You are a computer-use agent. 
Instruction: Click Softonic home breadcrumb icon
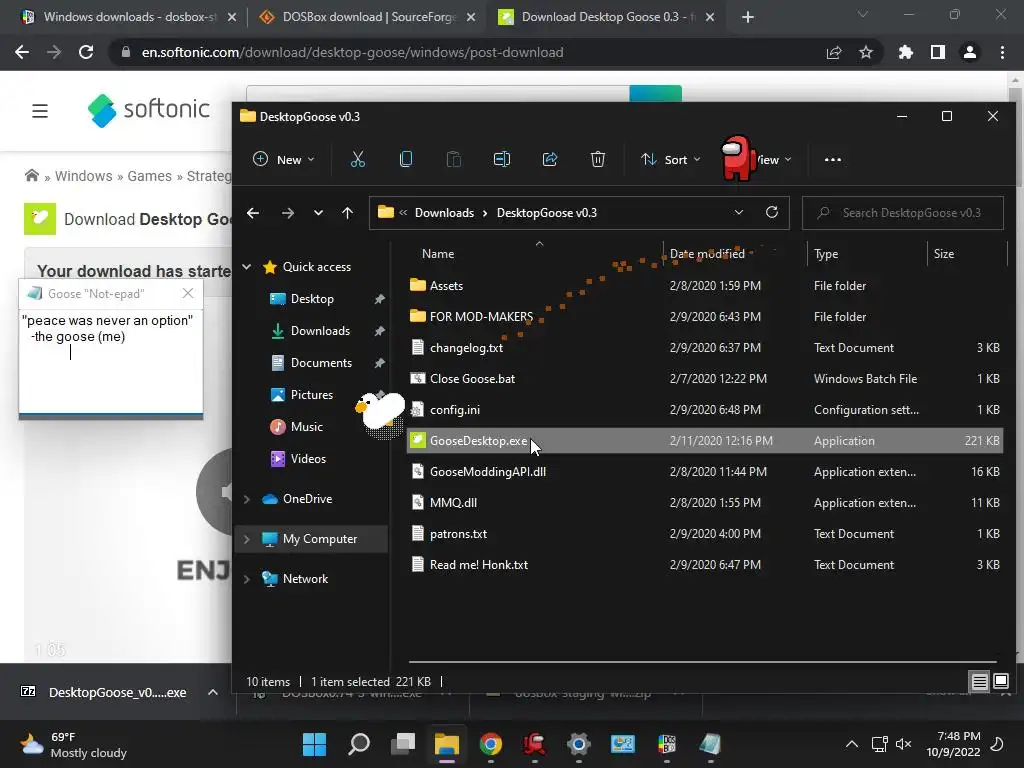31,176
